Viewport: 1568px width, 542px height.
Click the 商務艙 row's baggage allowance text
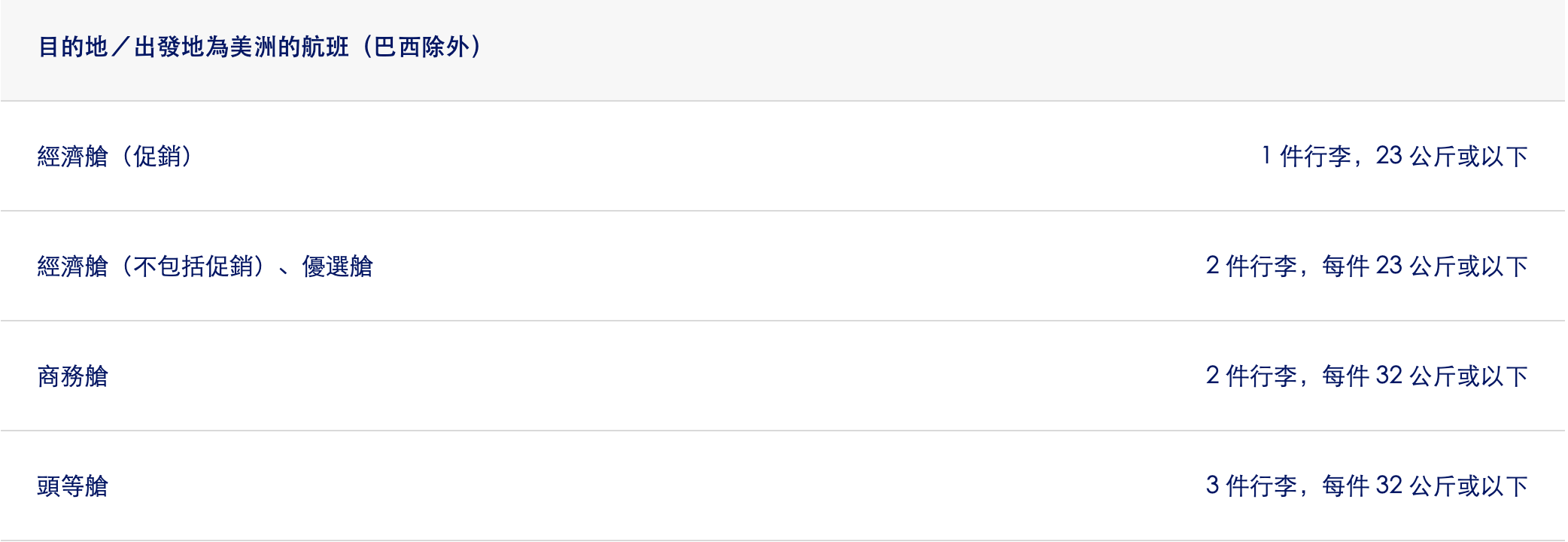[1366, 376]
